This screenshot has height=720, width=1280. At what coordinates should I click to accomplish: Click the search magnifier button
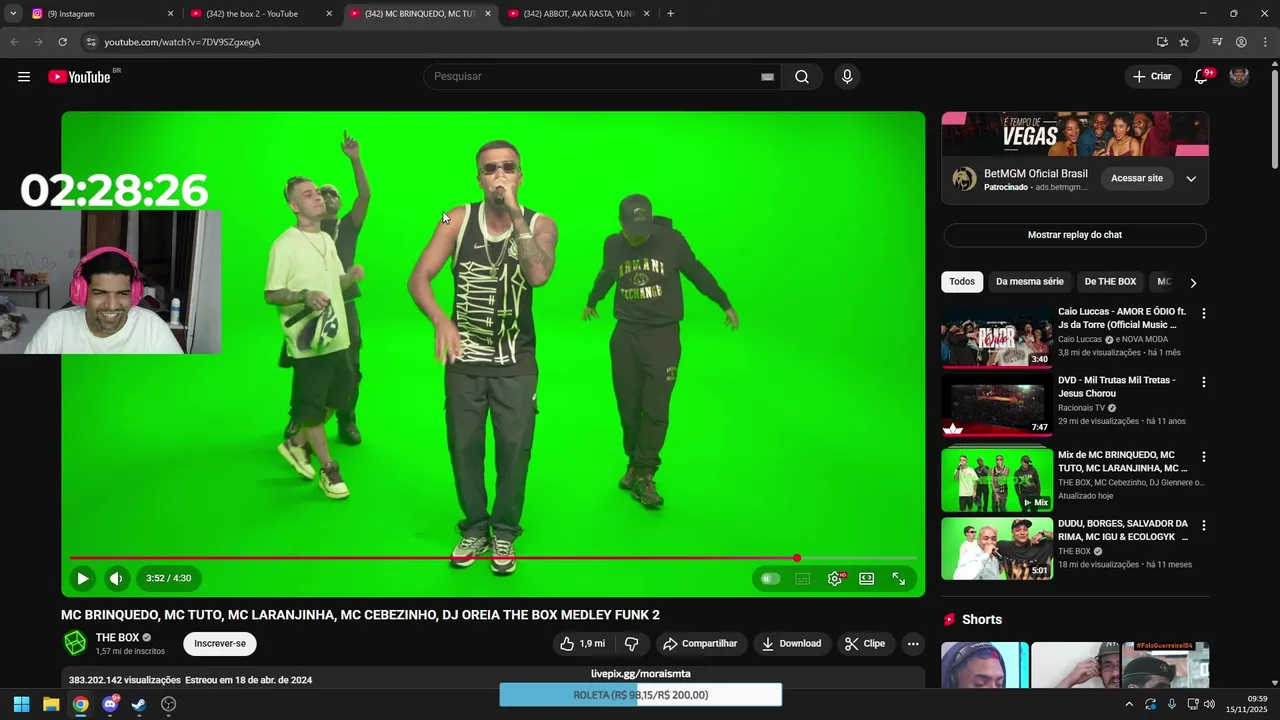click(x=802, y=77)
